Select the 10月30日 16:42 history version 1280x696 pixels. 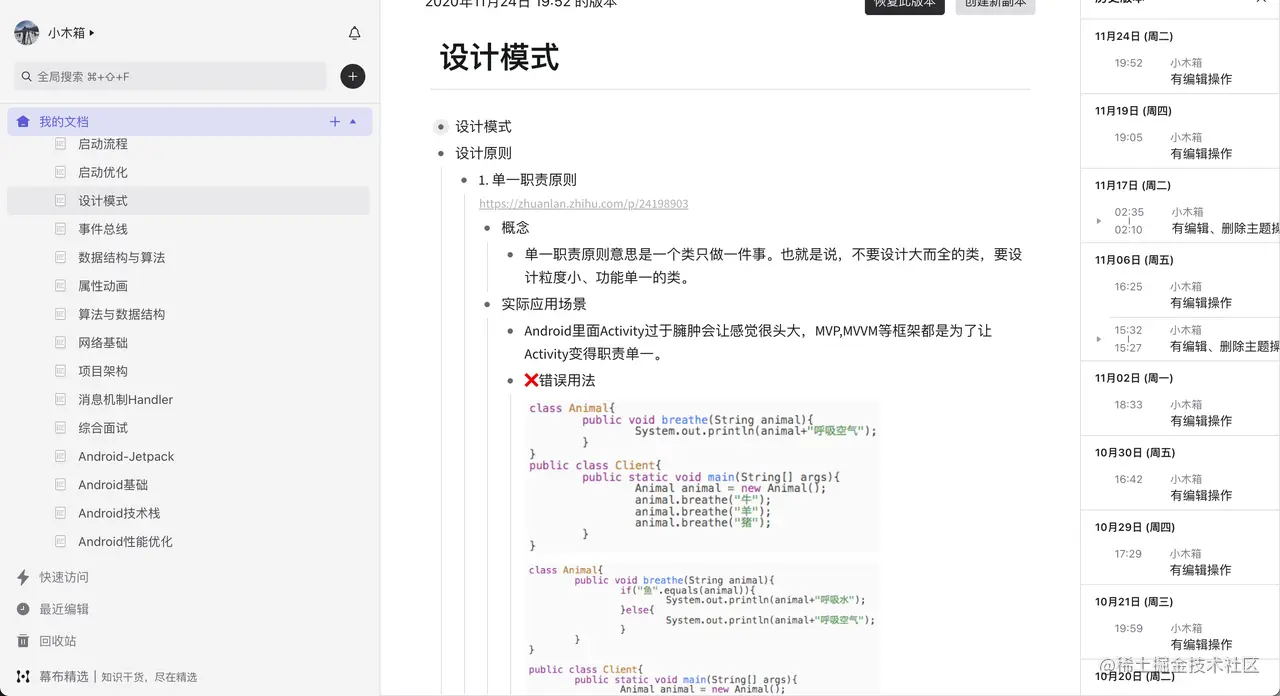[x=1180, y=487]
